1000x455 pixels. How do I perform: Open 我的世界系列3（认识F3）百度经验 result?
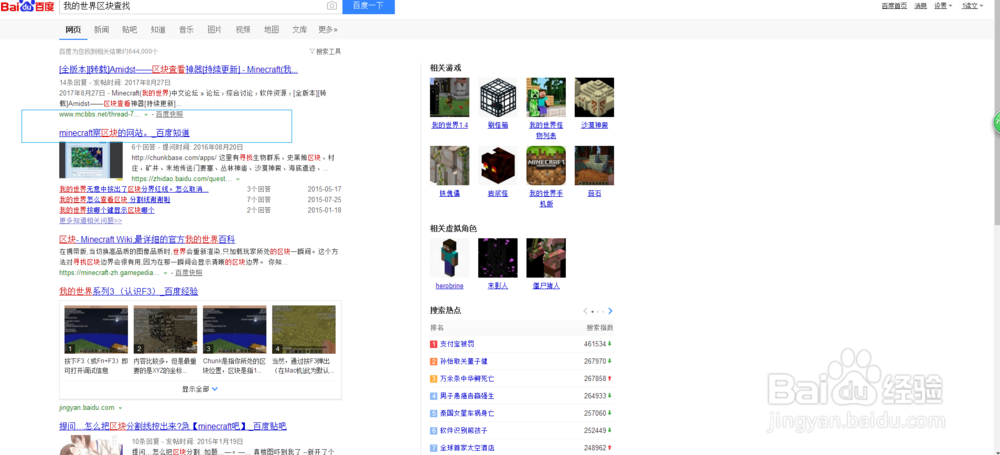pyautogui.click(x=129, y=291)
